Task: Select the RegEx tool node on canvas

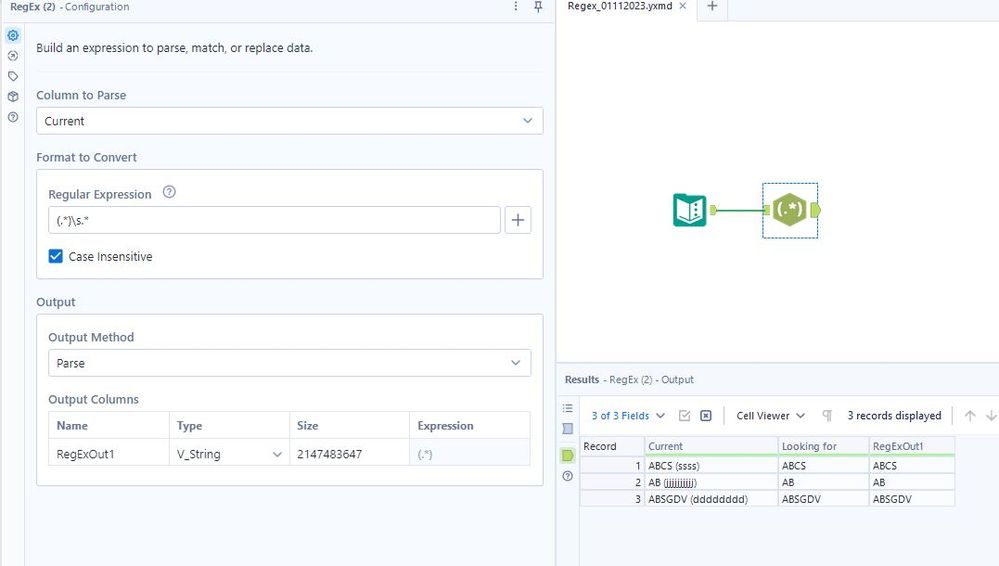Action: 789,210
